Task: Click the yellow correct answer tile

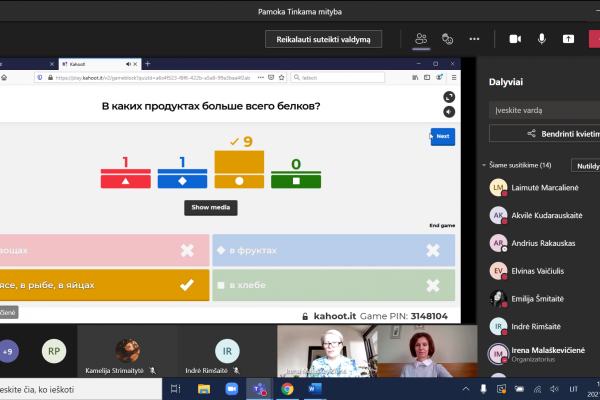Action: pyautogui.click(x=104, y=285)
